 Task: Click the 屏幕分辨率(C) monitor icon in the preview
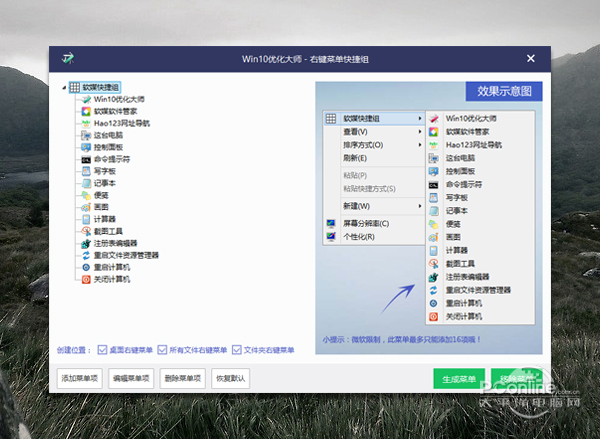[x=331, y=224]
